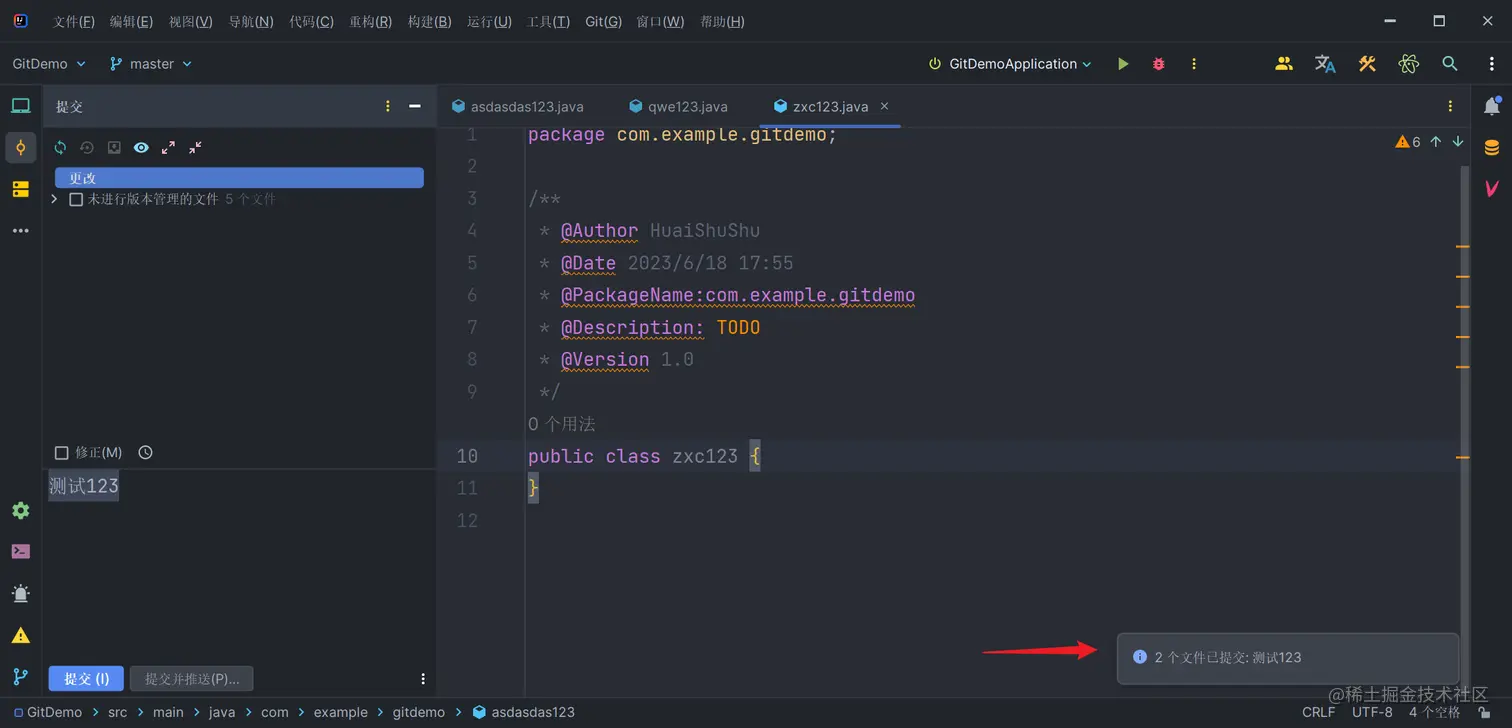Switch to asdasdas123.java tab
1512x728 pixels.
pos(518,106)
